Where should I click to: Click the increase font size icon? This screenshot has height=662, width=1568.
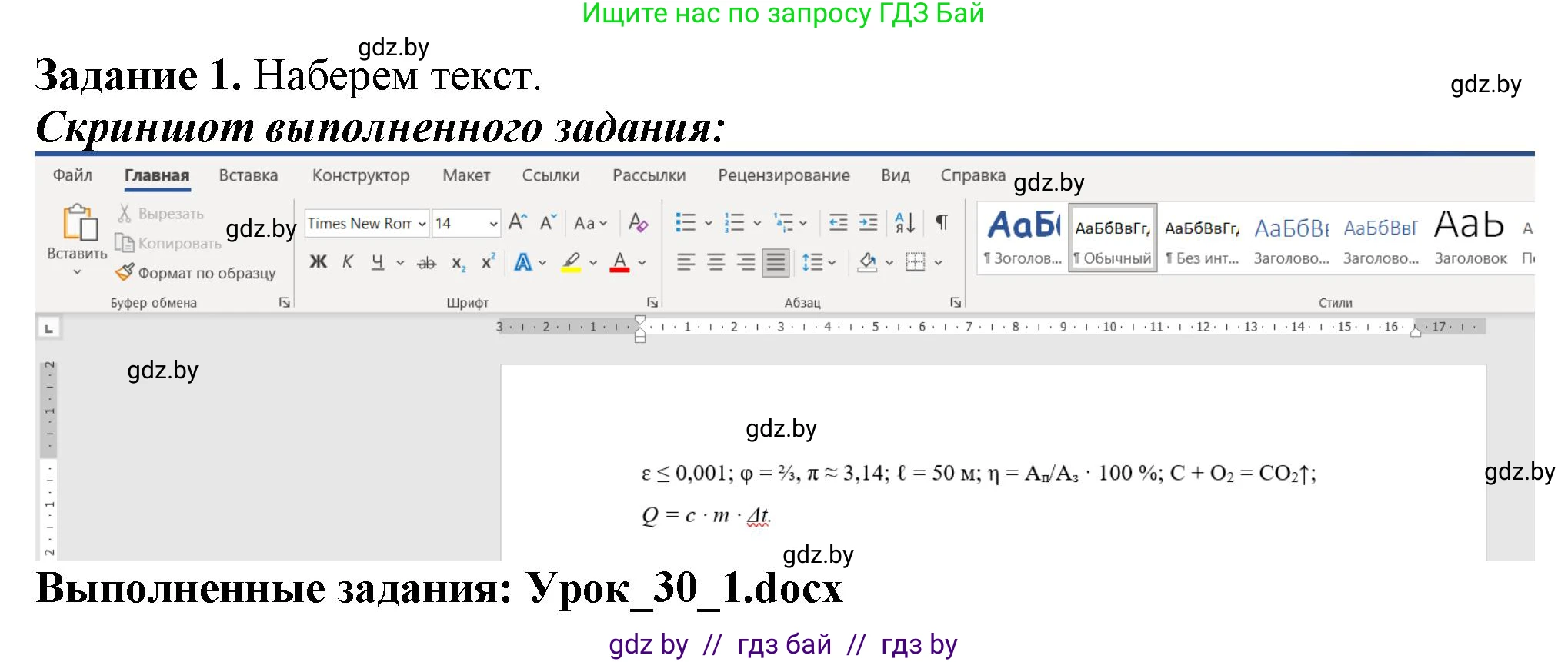[x=518, y=223]
